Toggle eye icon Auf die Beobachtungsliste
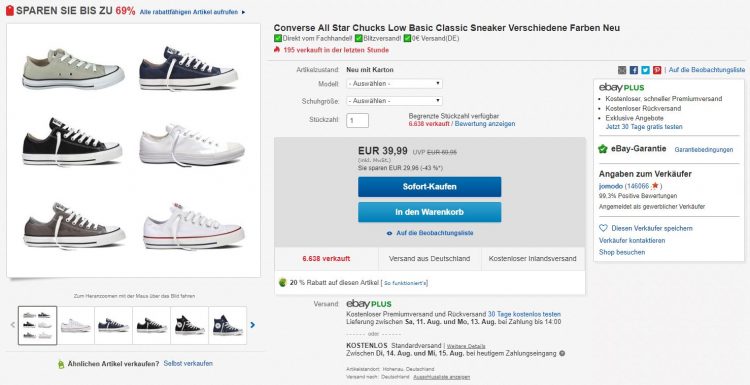The image size is (750, 385). tap(389, 233)
